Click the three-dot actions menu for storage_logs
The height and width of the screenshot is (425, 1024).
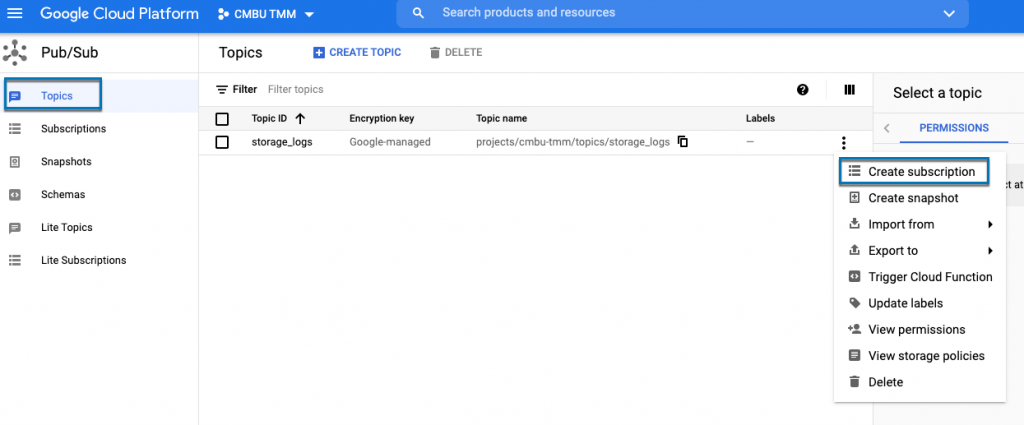point(844,143)
